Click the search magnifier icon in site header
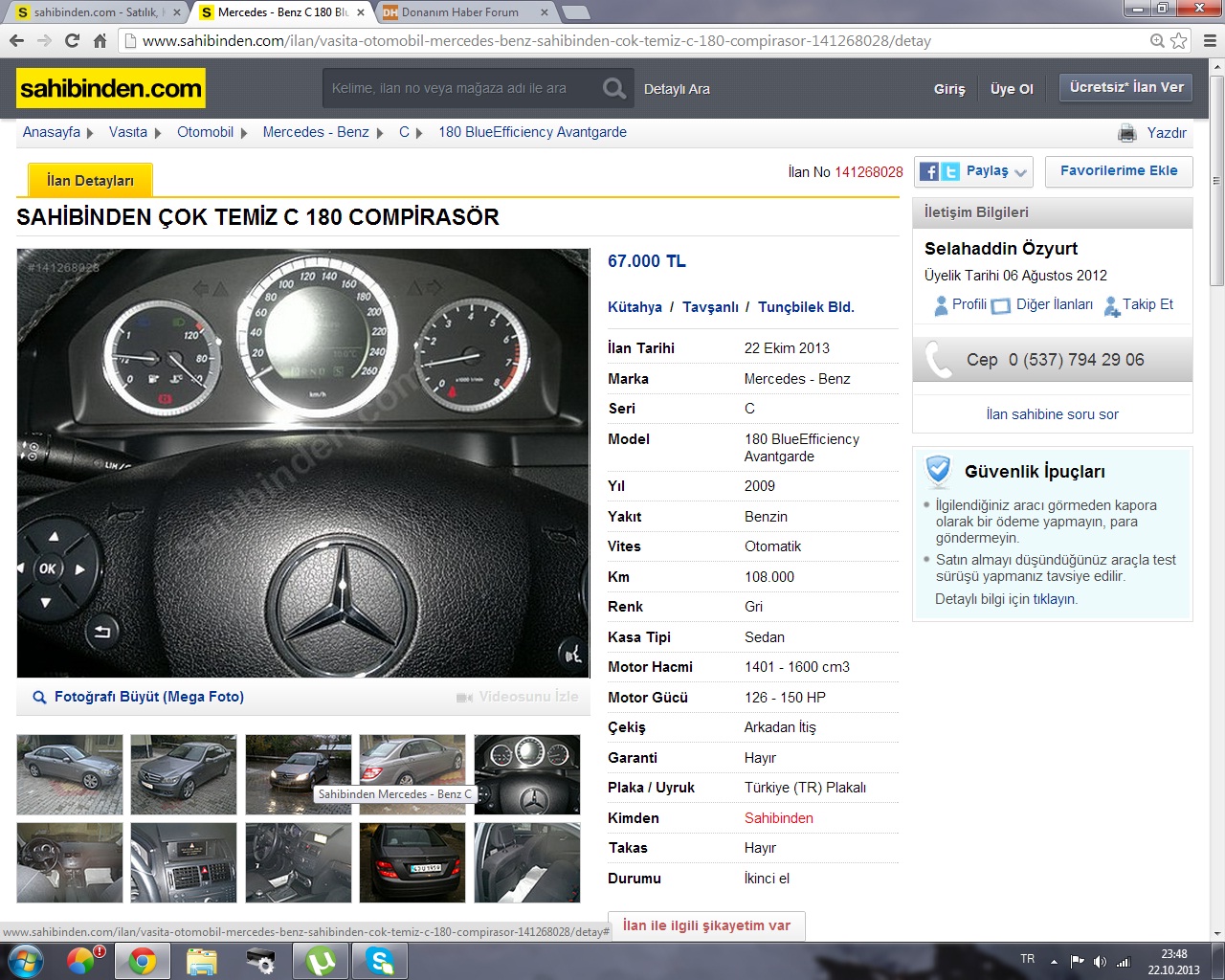The height and width of the screenshot is (980, 1225). click(614, 88)
